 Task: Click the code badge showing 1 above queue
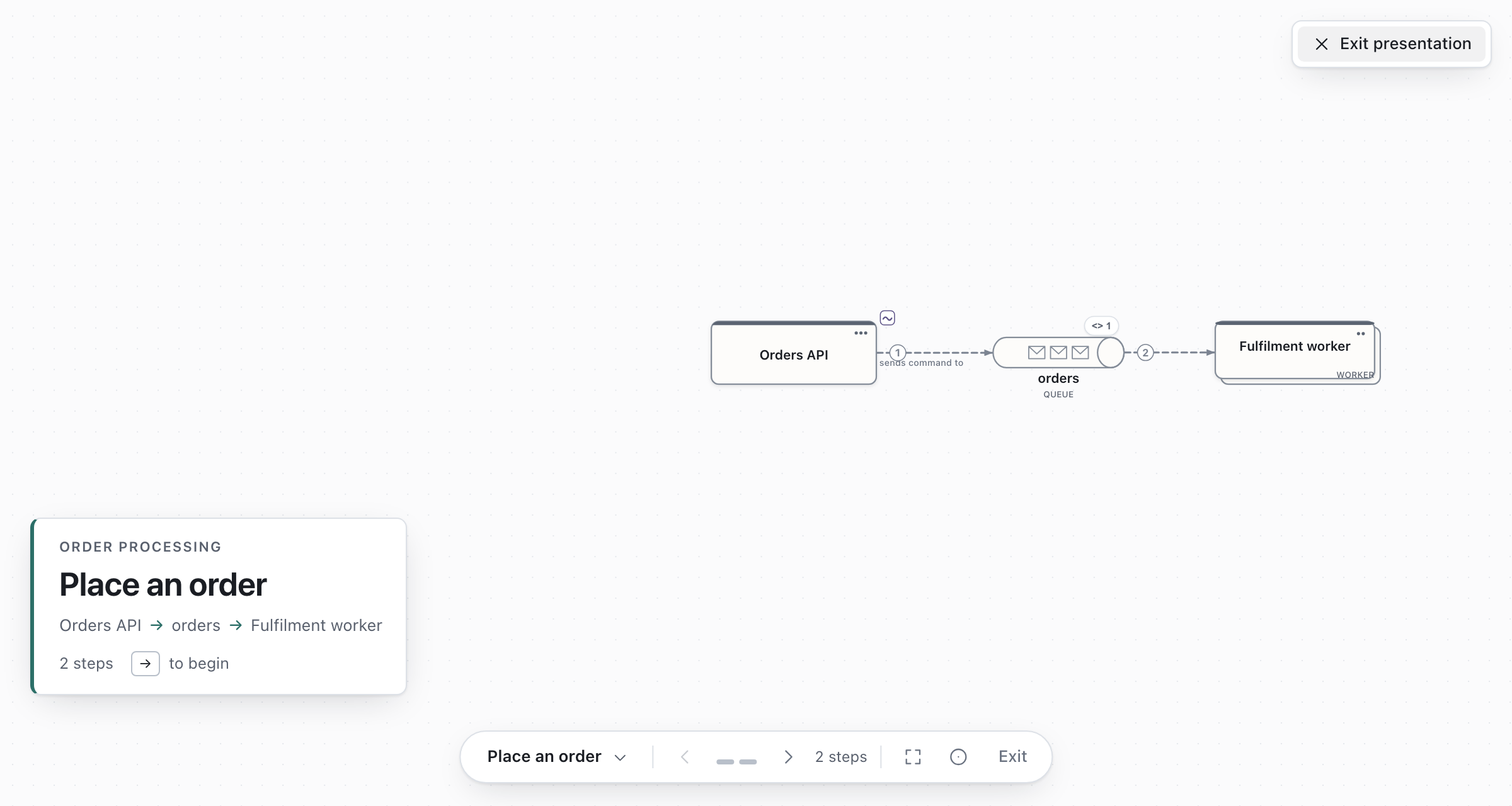(1101, 326)
